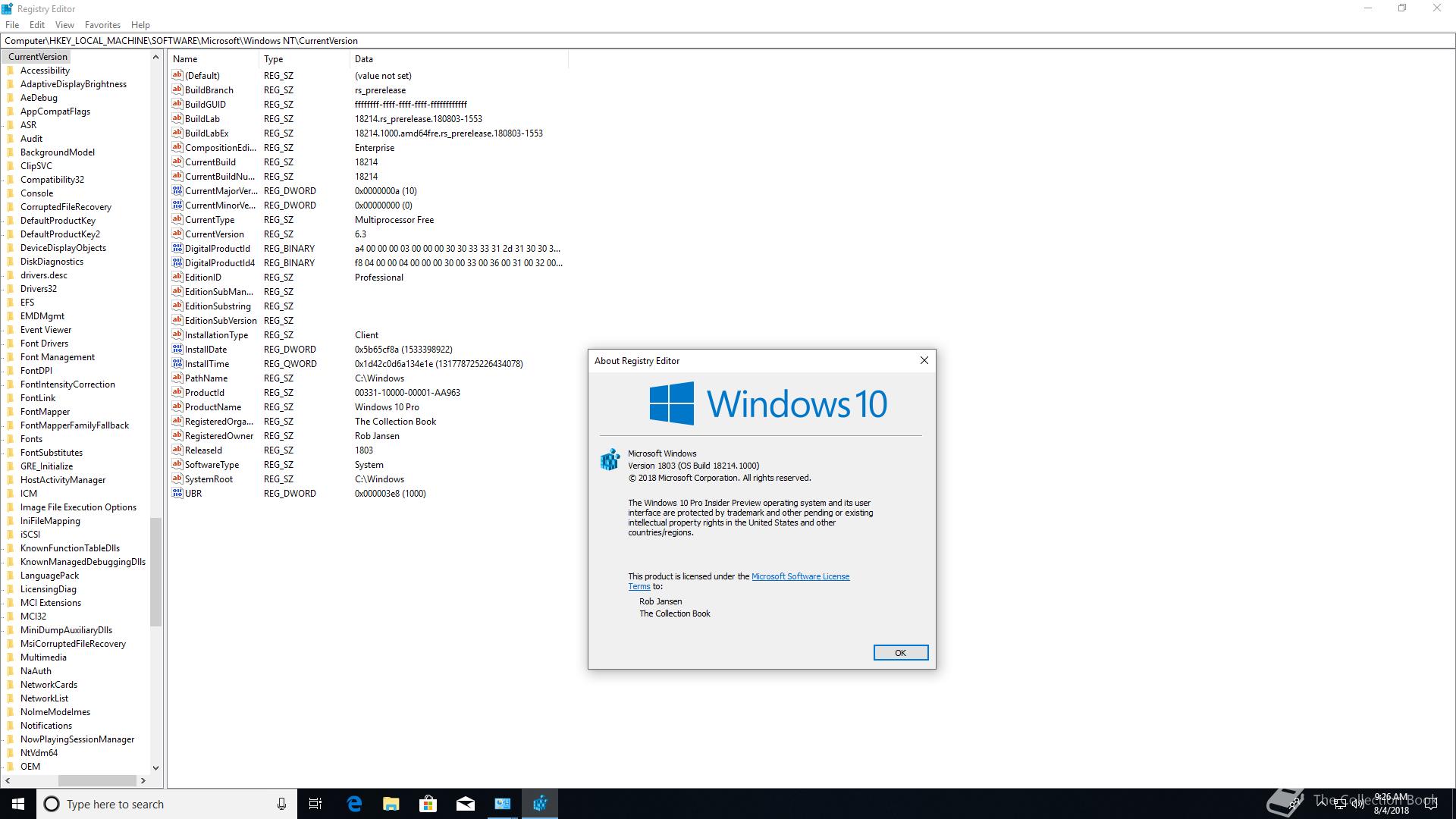Select the BuildBranch value icon
Screen dimensions: 1456x819
point(177,89)
